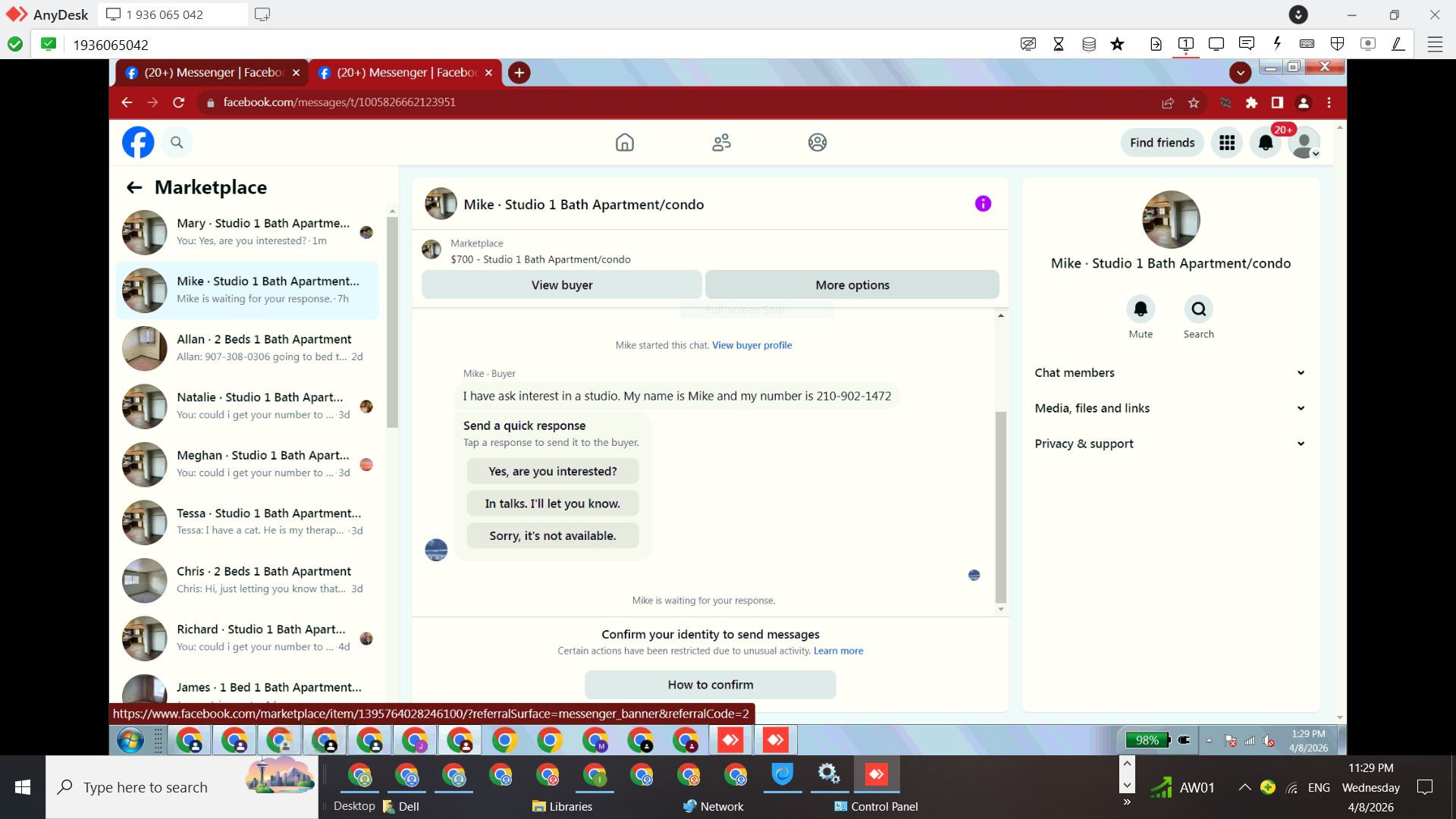Click the View buyer button

(x=561, y=285)
